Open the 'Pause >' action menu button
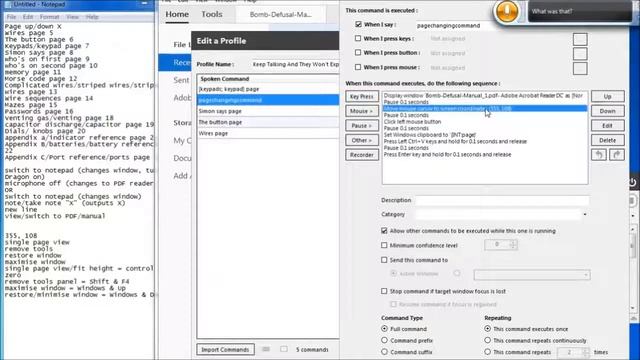Screen dimensions: 640x360 click(x=362, y=126)
